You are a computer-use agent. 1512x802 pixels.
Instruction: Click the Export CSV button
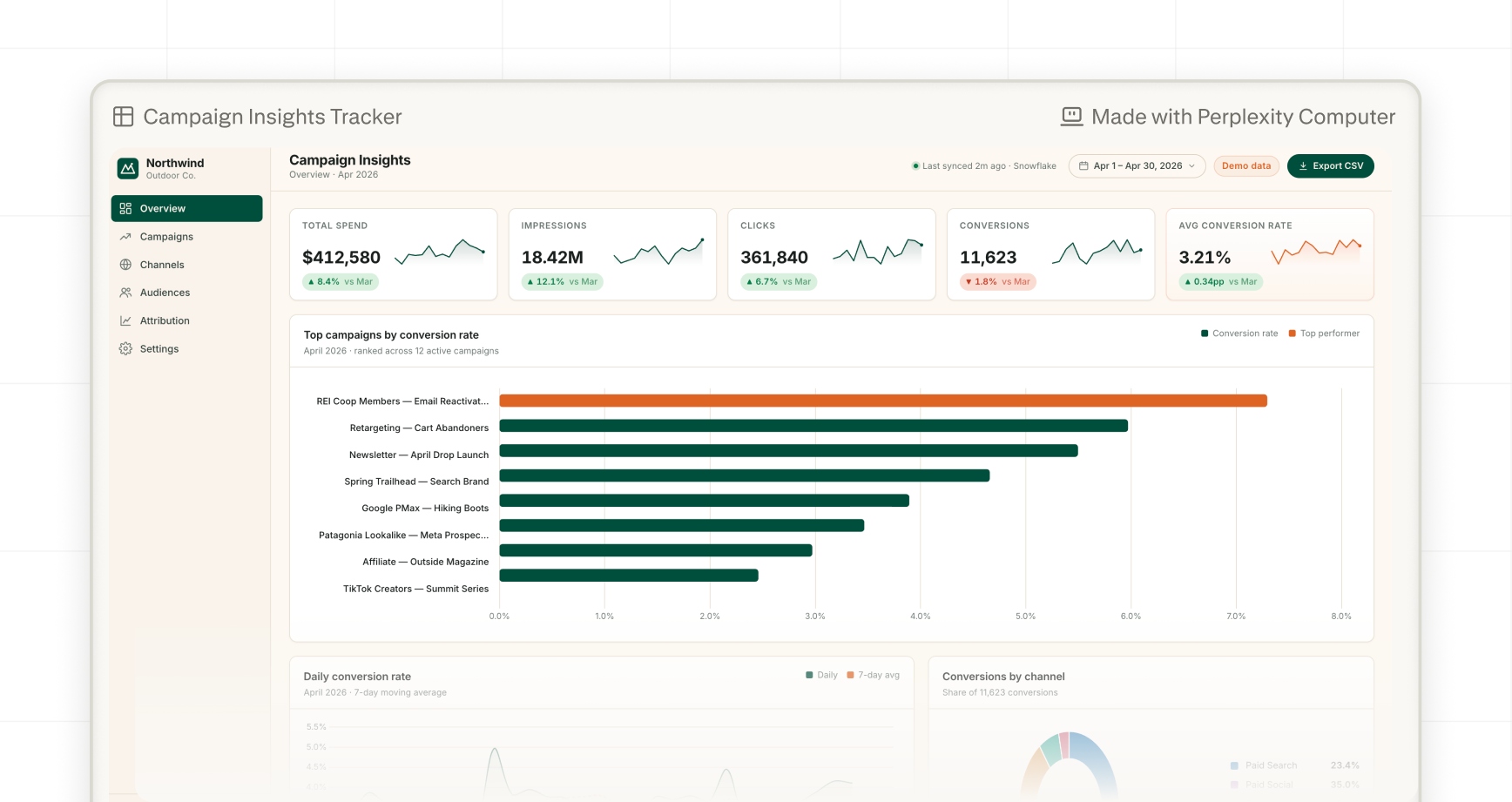coord(1331,165)
